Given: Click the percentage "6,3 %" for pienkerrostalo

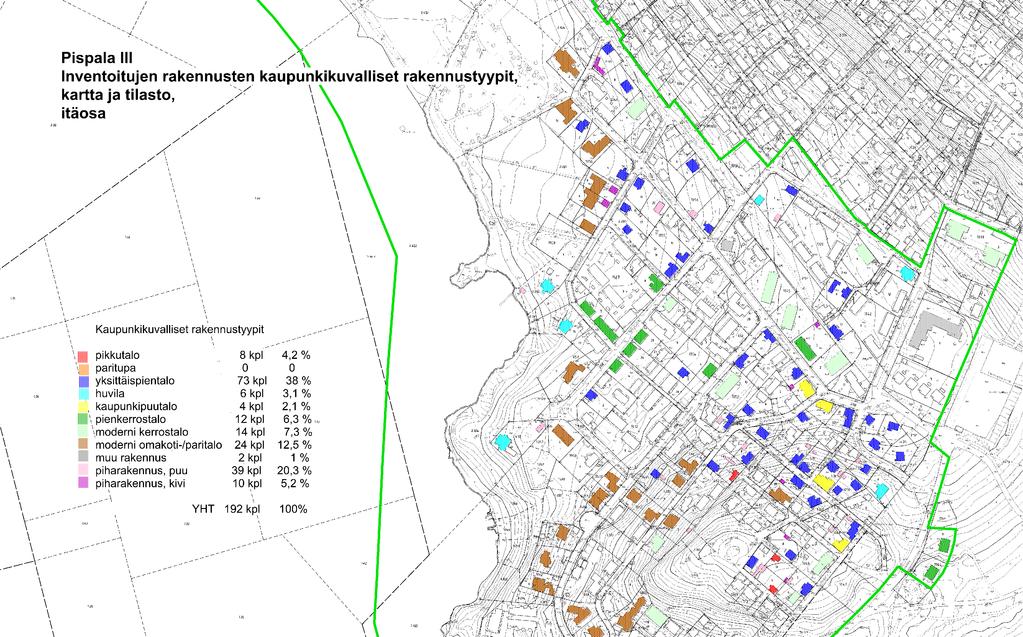Looking at the screenshot, I should (x=297, y=419).
